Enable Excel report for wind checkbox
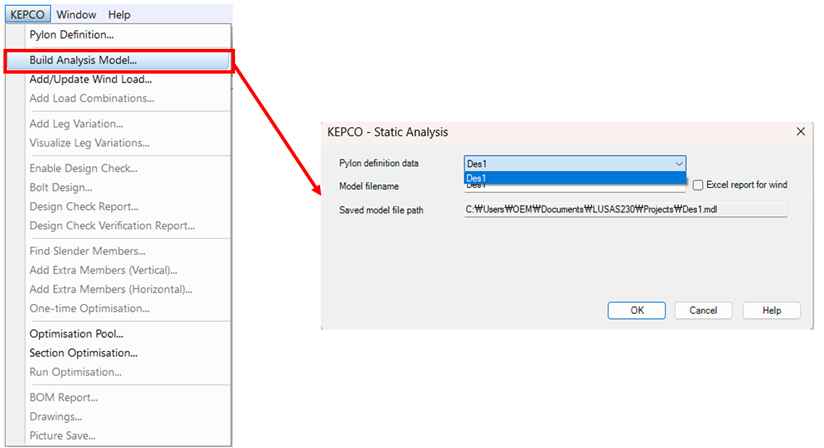The image size is (824, 448). point(698,185)
